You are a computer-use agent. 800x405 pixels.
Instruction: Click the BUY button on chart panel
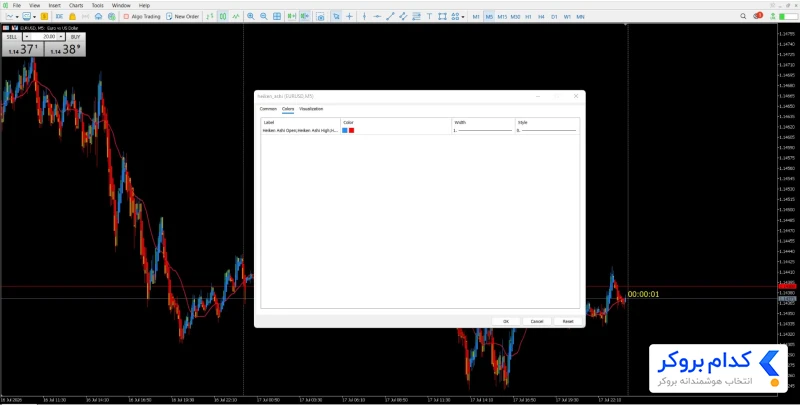coord(76,37)
